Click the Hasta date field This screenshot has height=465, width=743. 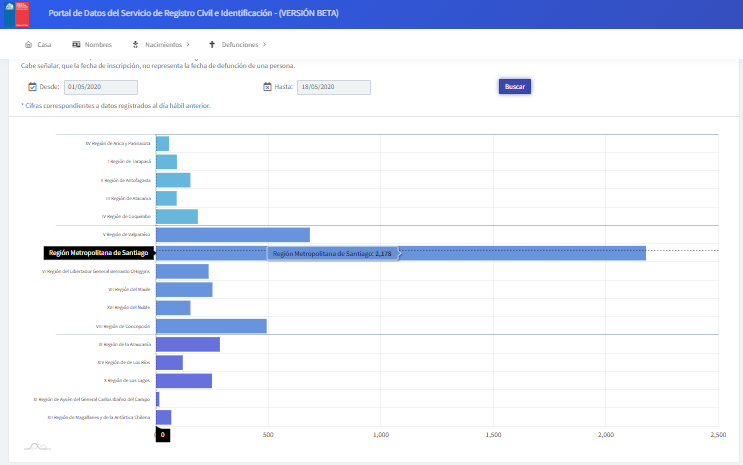(x=333, y=87)
